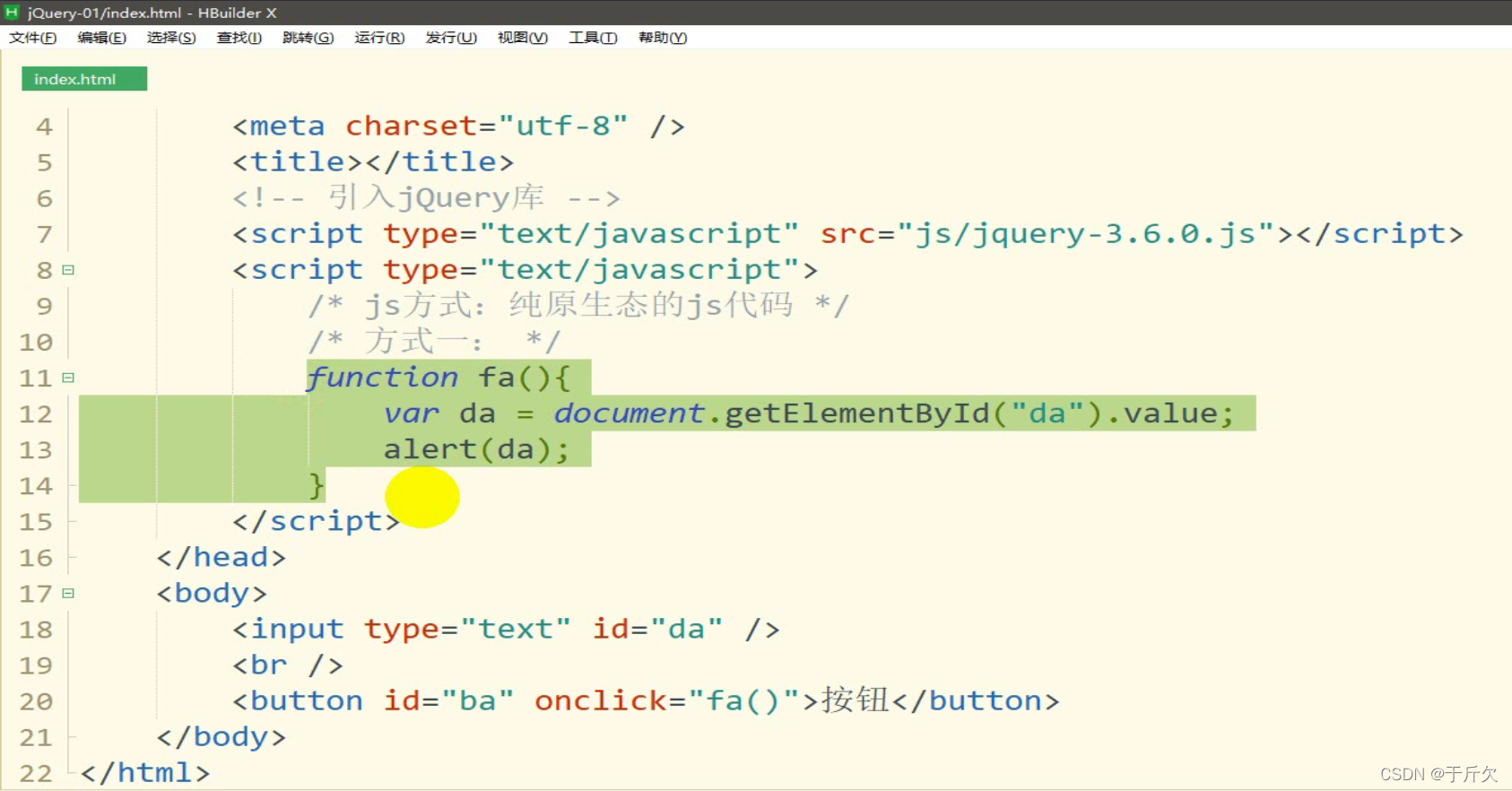
Task: Click line number 22 in the gutter
Action: 36,773
